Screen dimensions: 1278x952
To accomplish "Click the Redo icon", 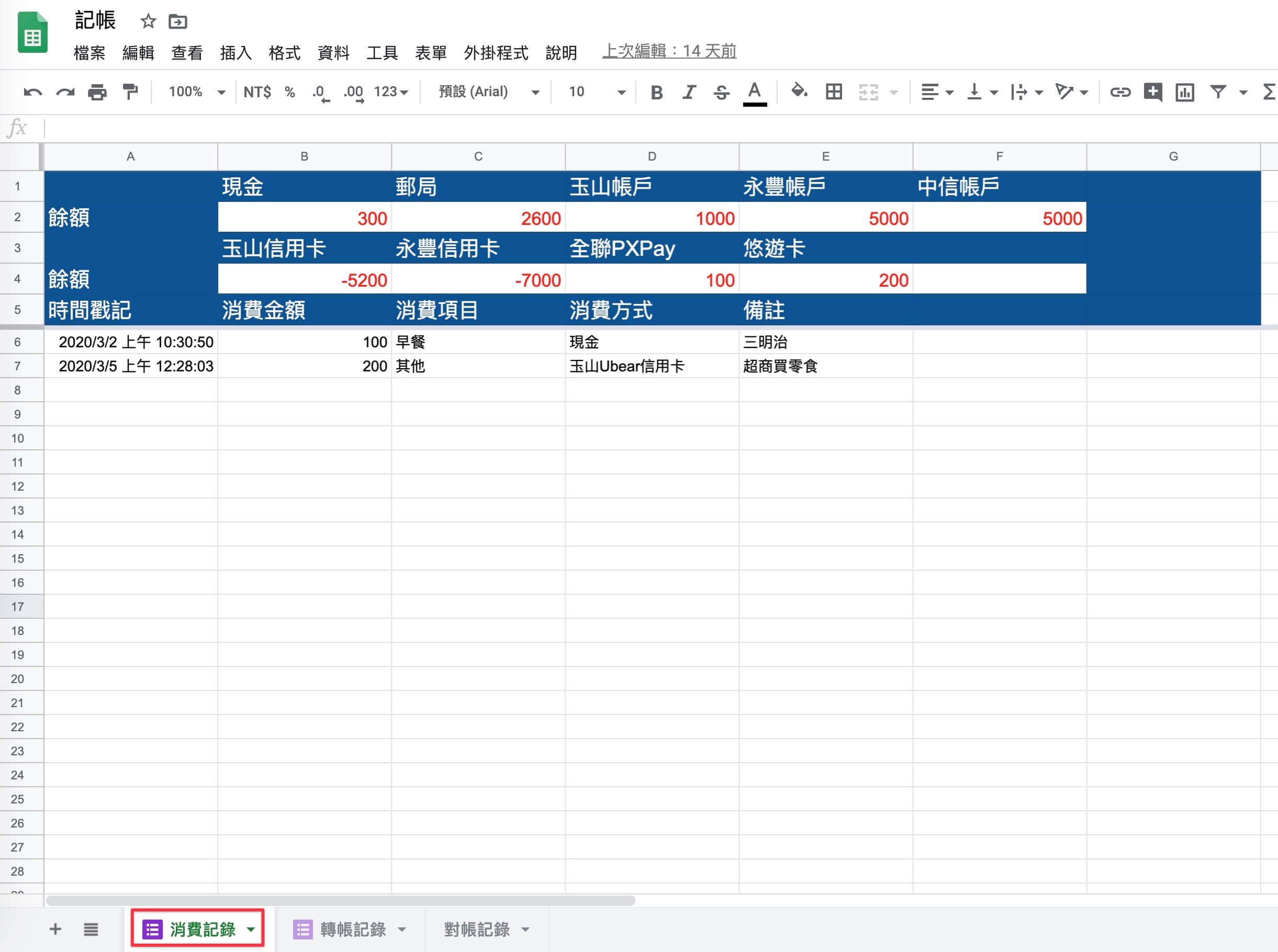I will click(65, 92).
